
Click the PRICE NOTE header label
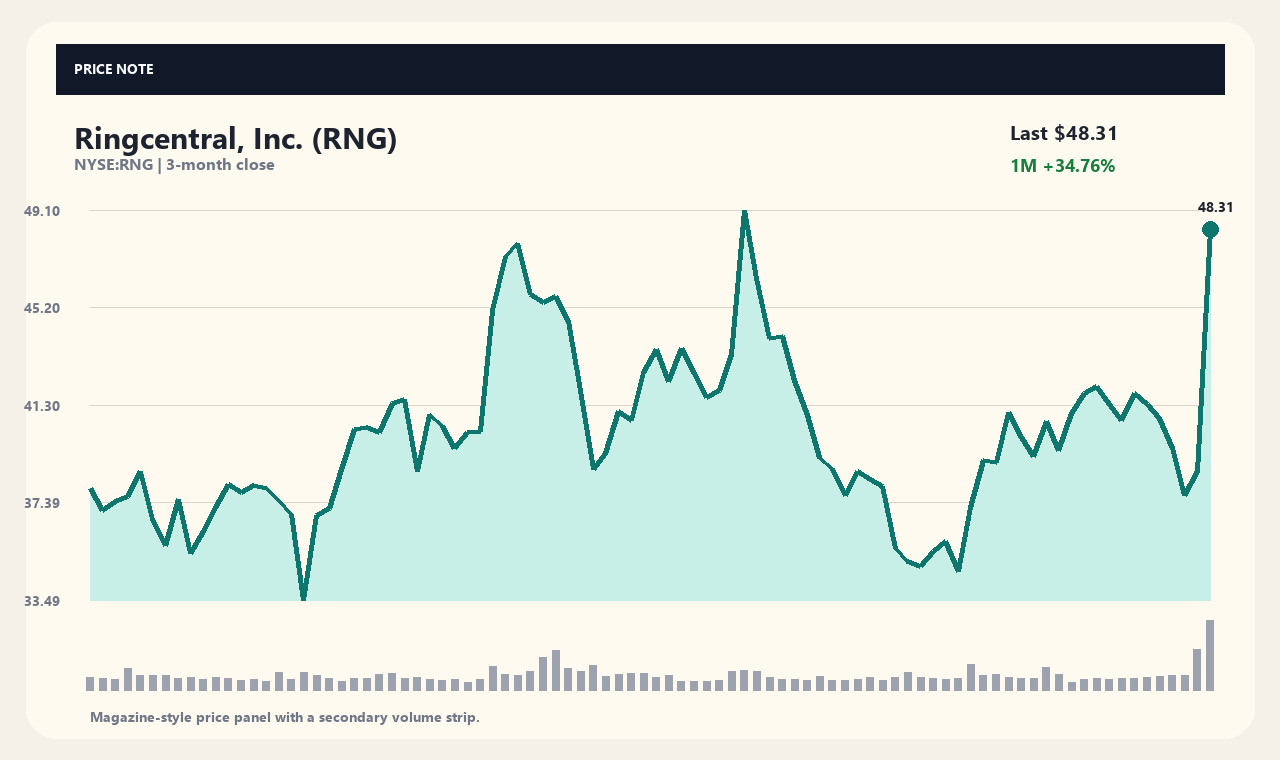[114, 69]
